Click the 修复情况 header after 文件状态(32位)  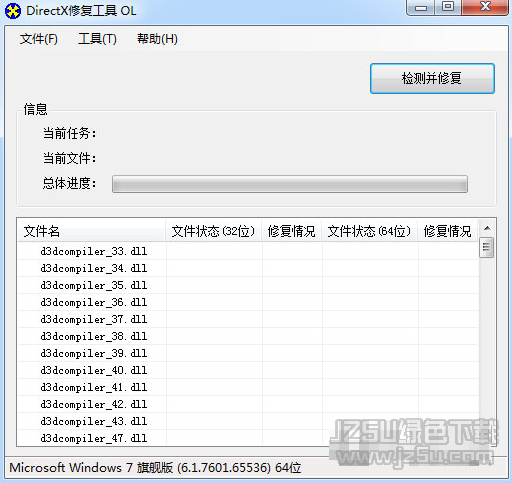[x=292, y=231]
